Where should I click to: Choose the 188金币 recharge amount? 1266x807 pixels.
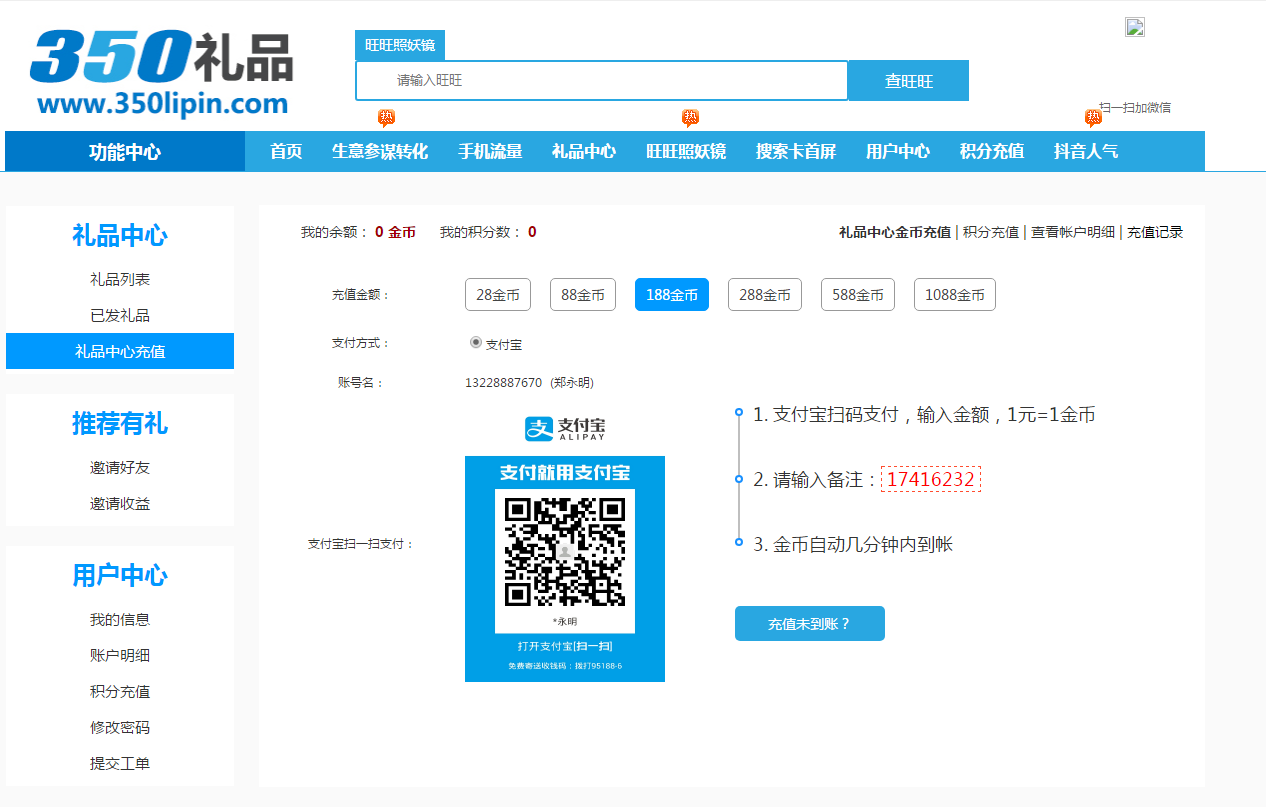click(x=672, y=295)
